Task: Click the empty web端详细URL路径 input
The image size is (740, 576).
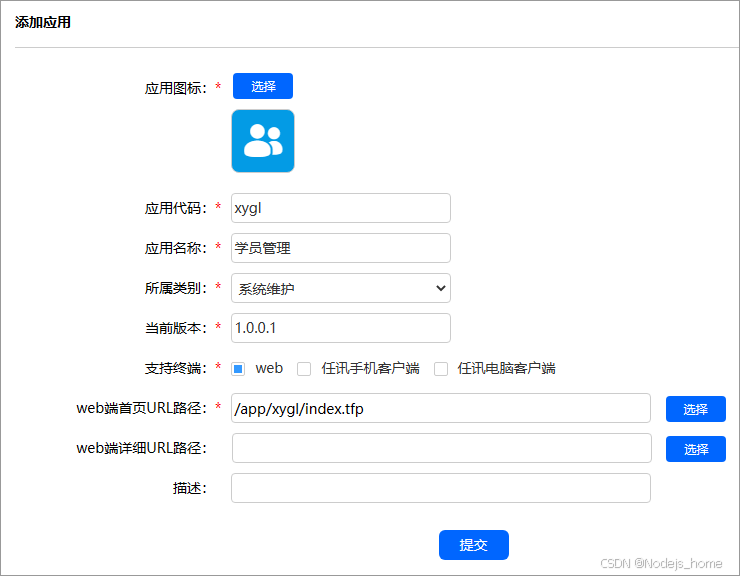Action: tap(442, 448)
